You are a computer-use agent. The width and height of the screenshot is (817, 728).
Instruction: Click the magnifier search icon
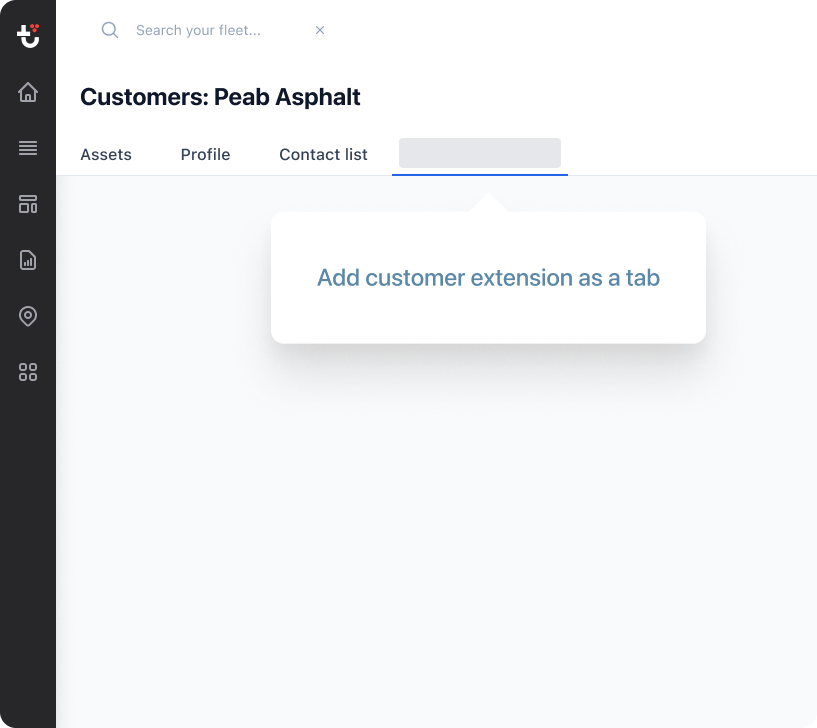(x=110, y=30)
